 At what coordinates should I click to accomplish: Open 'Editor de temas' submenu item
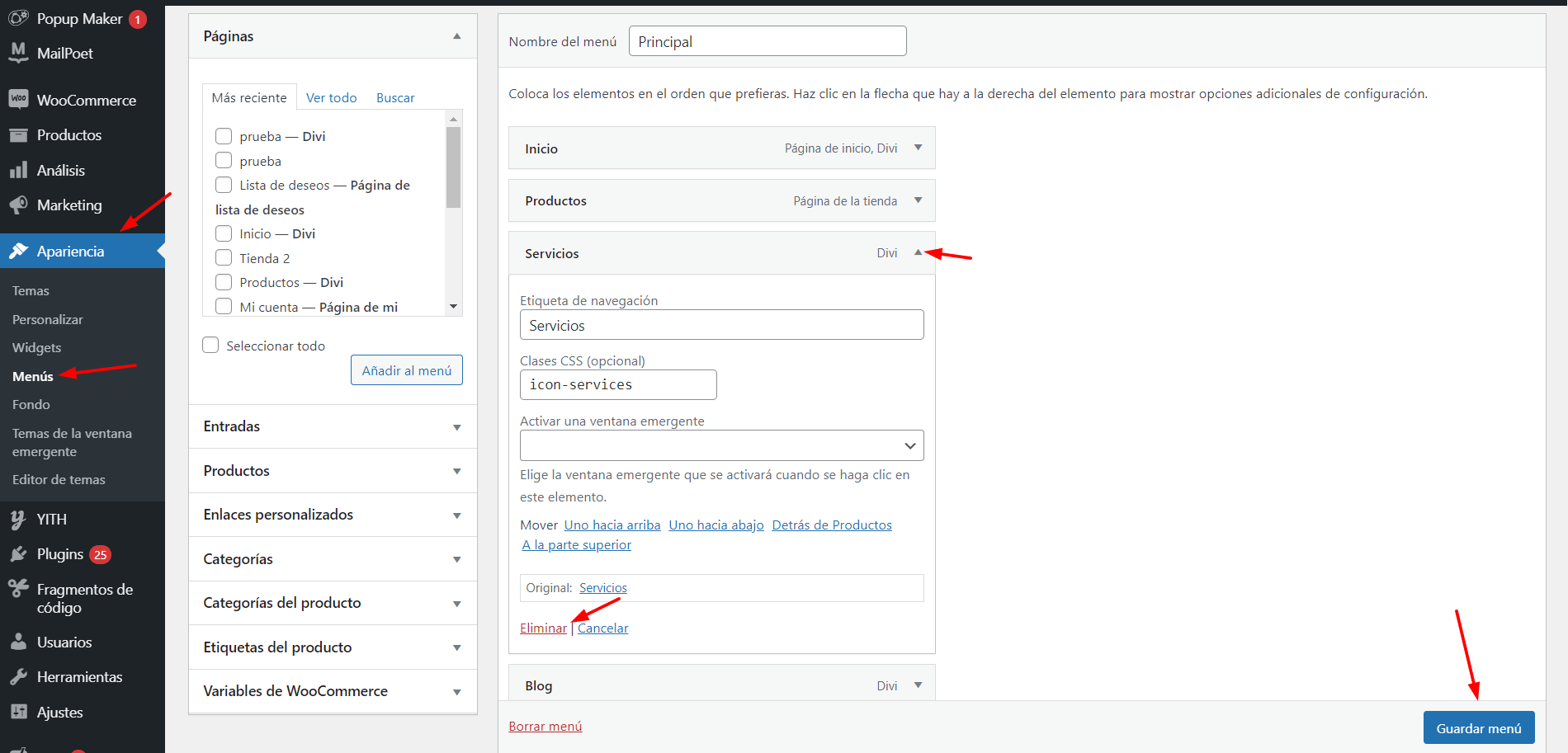pyautogui.click(x=59, y=479)
